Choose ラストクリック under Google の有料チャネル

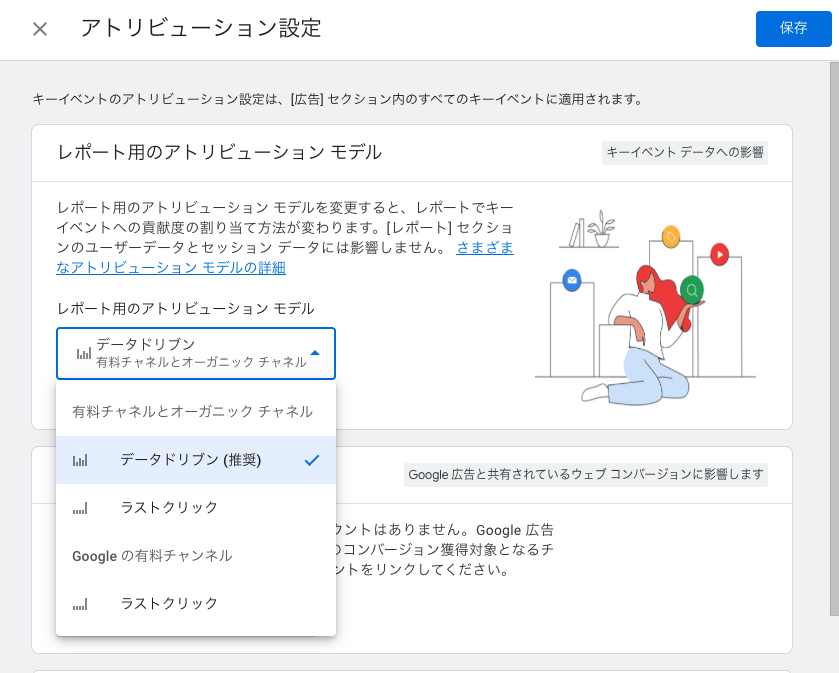click(x=169, y=604)
